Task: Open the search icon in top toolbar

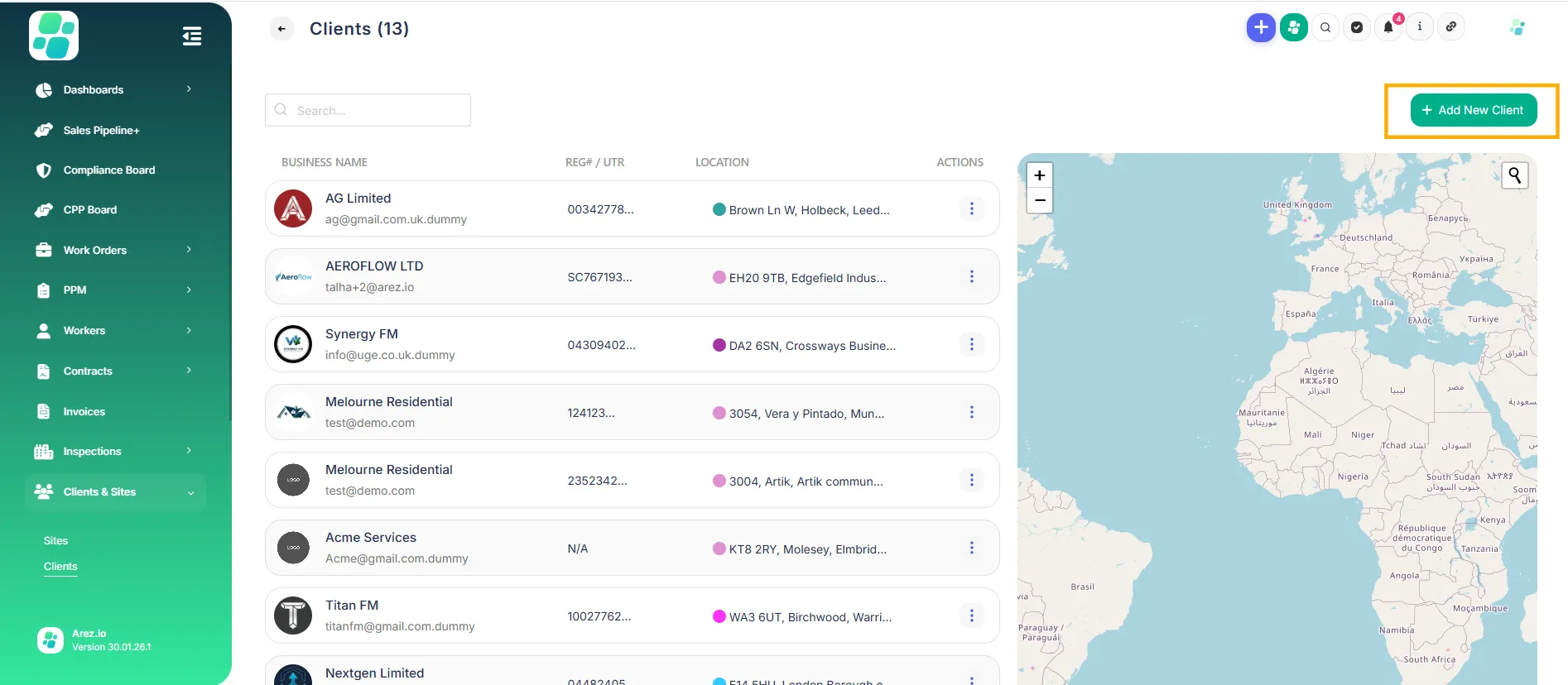Action: click(x=1325, y=27)
